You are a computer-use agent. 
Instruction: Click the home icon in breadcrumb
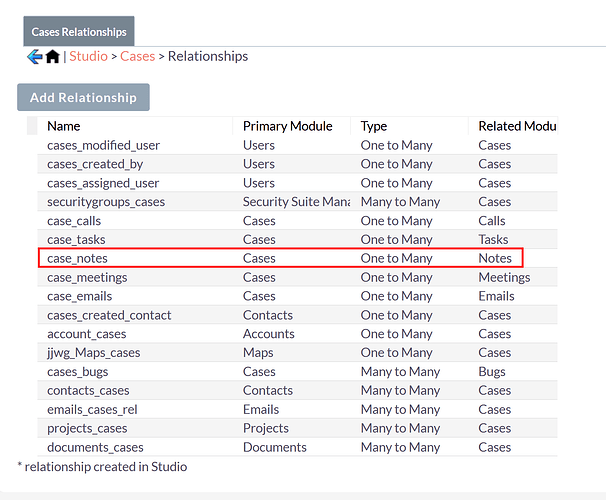53,57
